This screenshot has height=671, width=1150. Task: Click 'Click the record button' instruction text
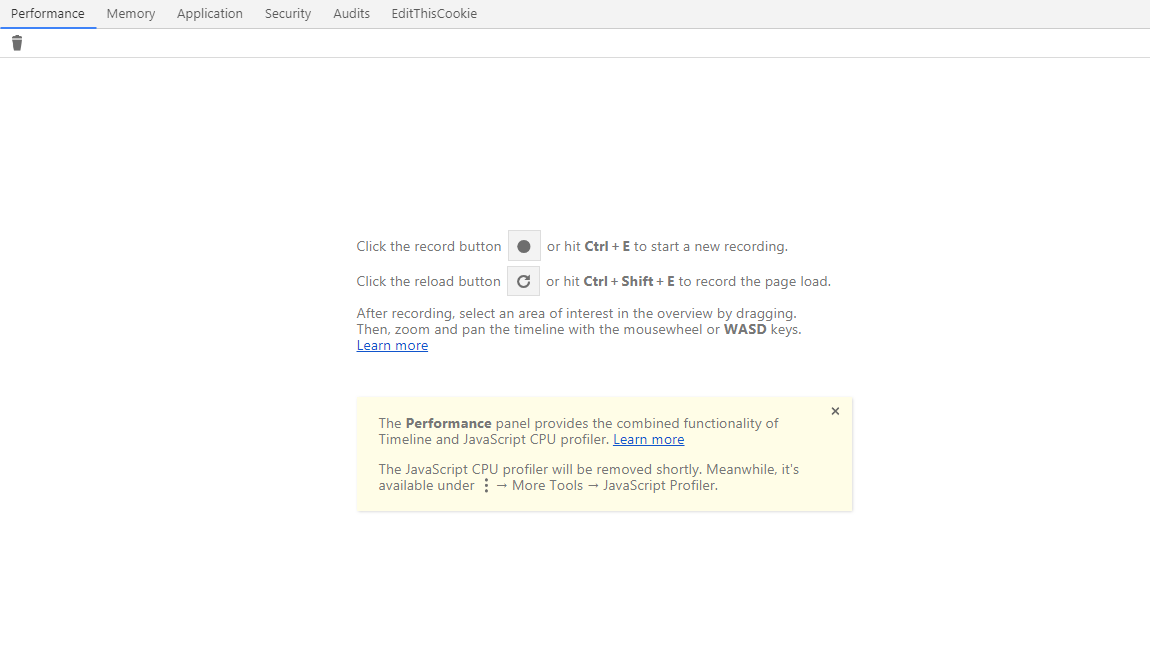(429, 247)
